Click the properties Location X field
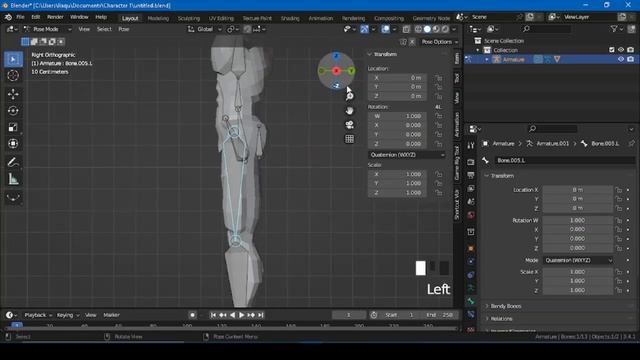Viewport: 640px width, 360px height. [x=578, y=190]
